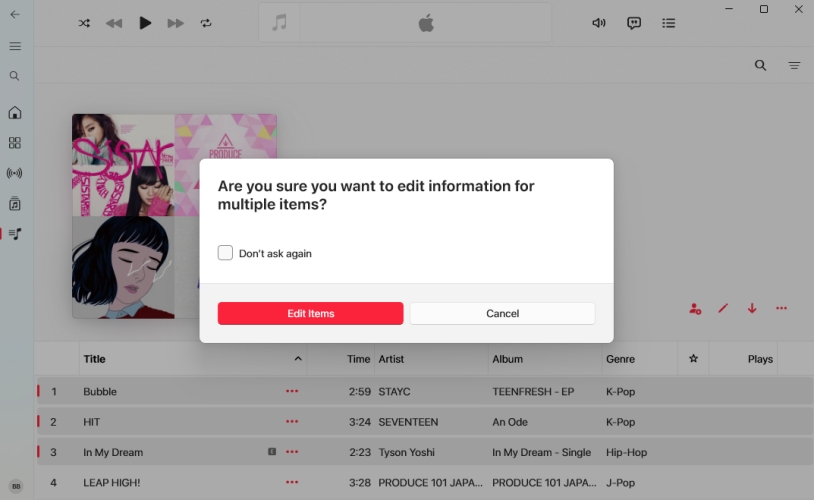Open the Library sidebar icon
Viewport: 814px width, 500px height.
[x=15, y=204]
